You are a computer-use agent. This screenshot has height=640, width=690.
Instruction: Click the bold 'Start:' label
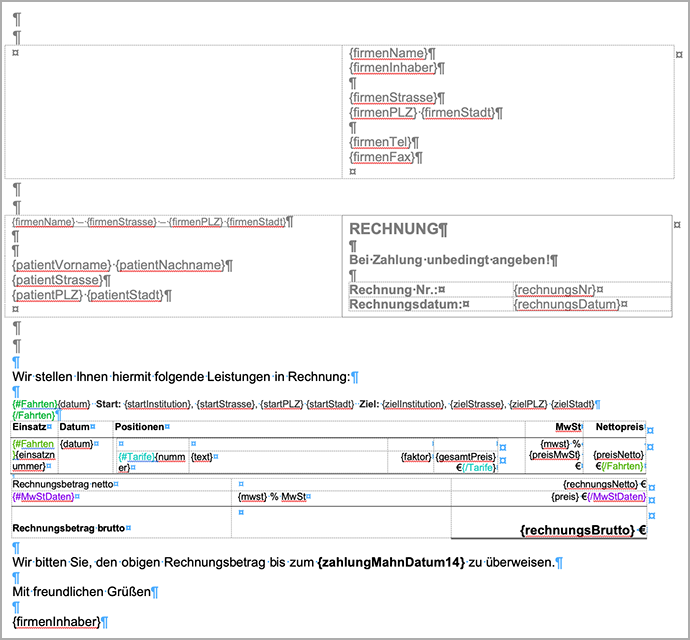tap(108, 404)
